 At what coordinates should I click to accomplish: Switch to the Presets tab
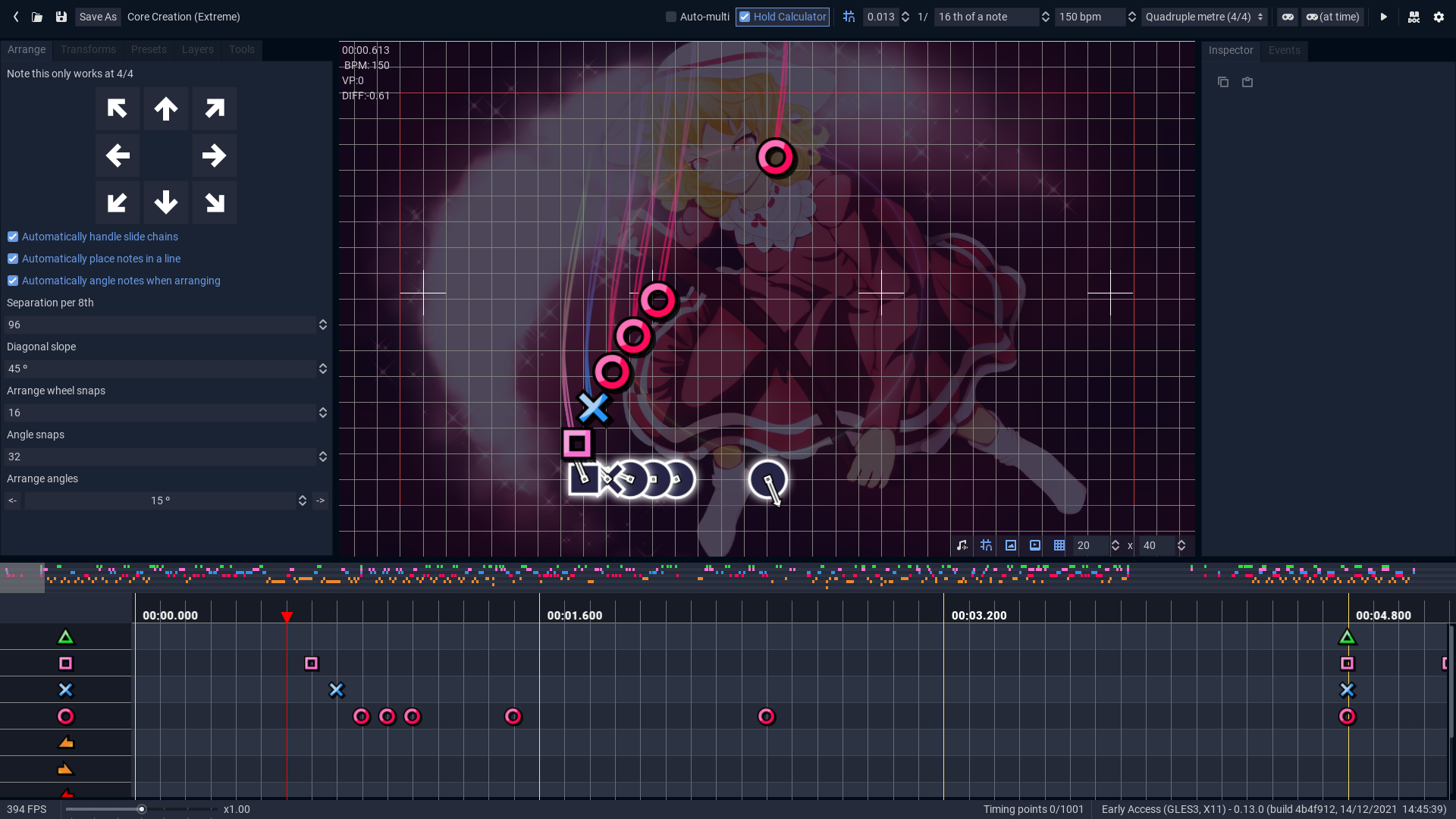coord(149,50)
